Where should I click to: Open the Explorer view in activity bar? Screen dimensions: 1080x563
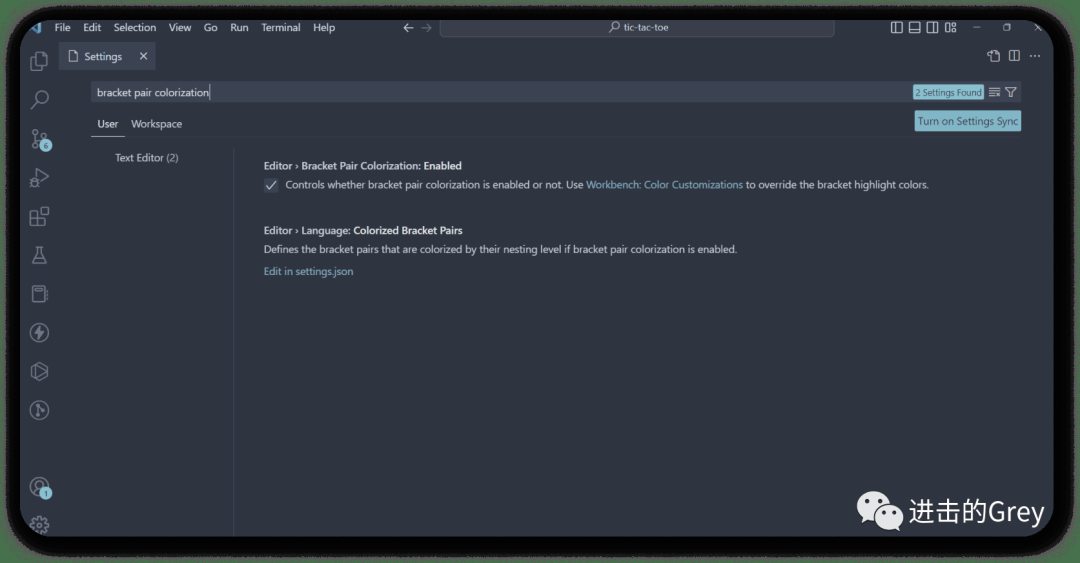(39, 61)
